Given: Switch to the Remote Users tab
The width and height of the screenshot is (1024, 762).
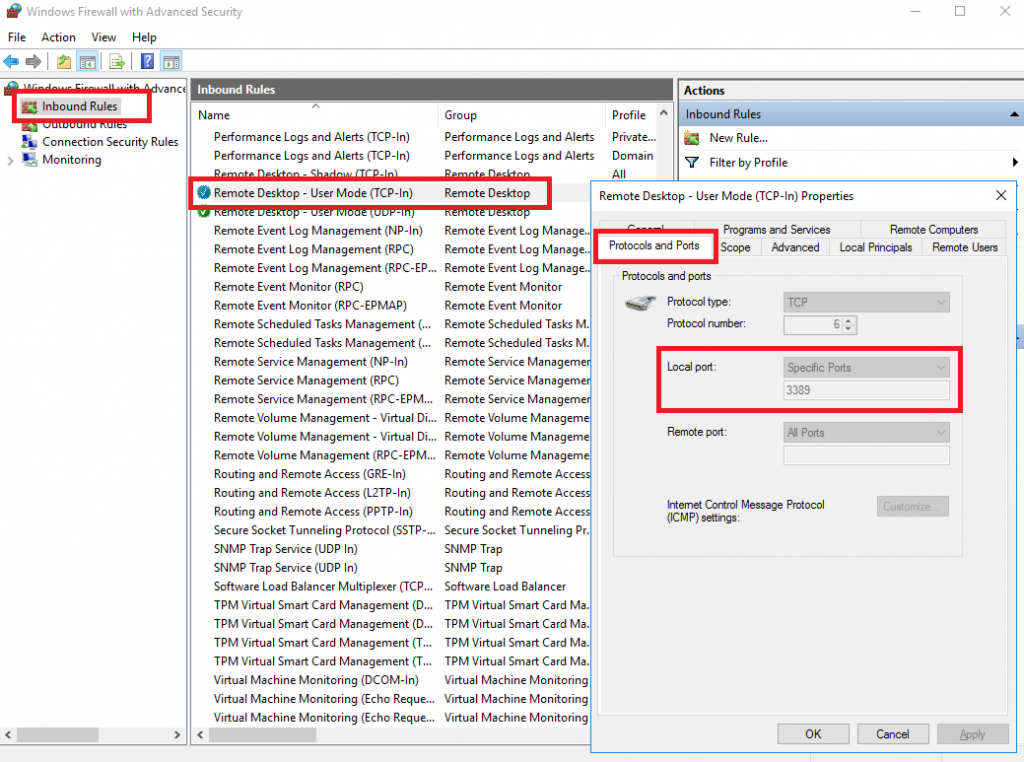Looking at the screenshot, I should 964,247.
